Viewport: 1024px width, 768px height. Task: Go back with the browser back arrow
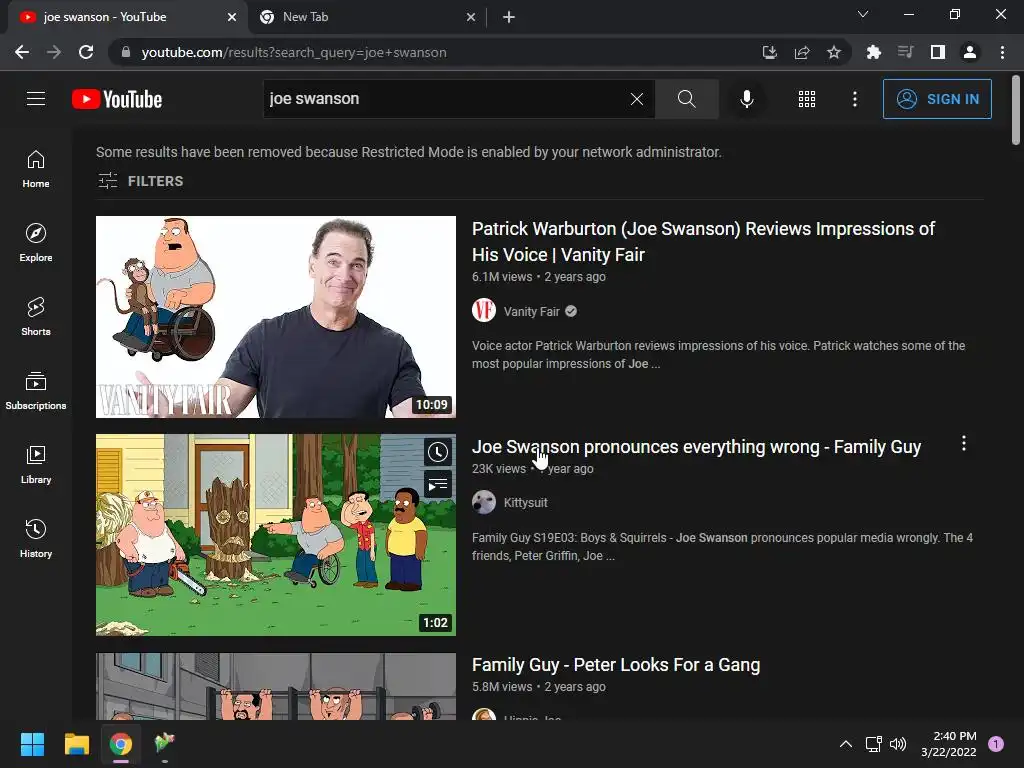[x=22, y=52]
